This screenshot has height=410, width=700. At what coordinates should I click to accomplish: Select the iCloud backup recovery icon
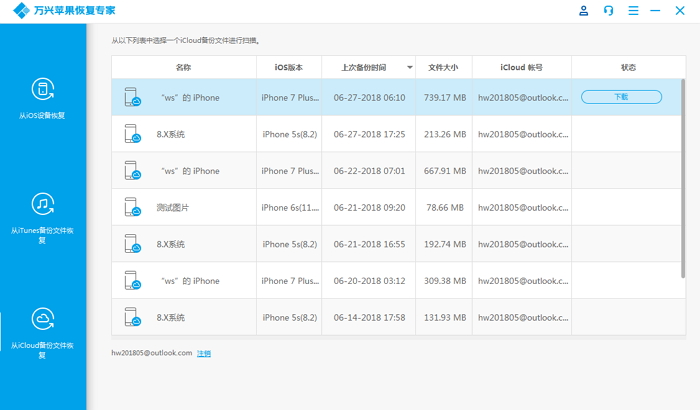(43, 319)
